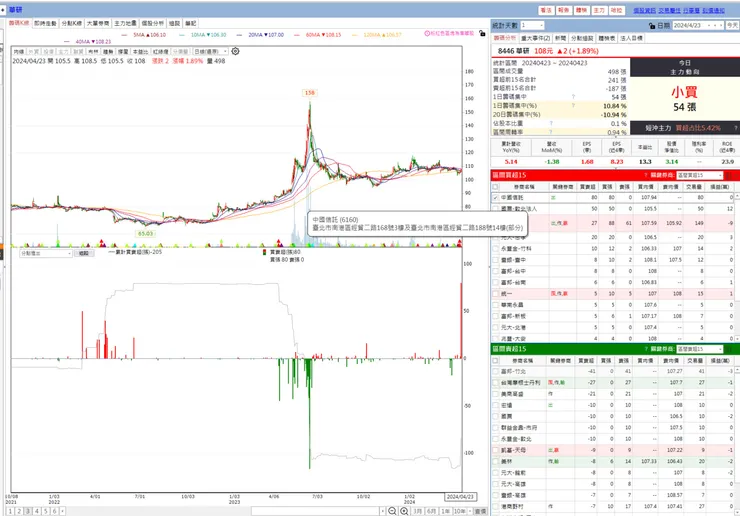The width and height of the screenshot is (740, 516).
Task: Toggle the 紅綠燈 chart option
Action: (x=160, y=51)
